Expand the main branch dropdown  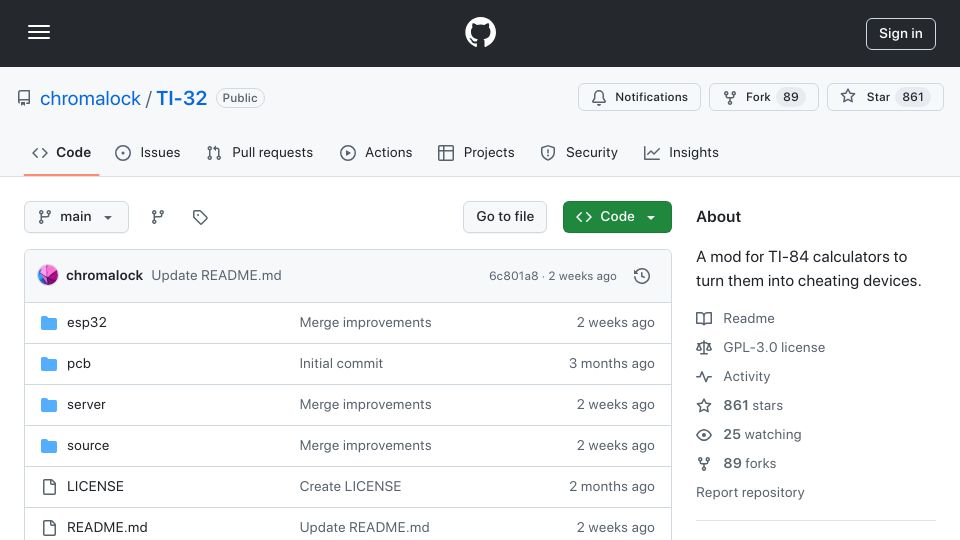pyautogui.click(x=77, y=217)
